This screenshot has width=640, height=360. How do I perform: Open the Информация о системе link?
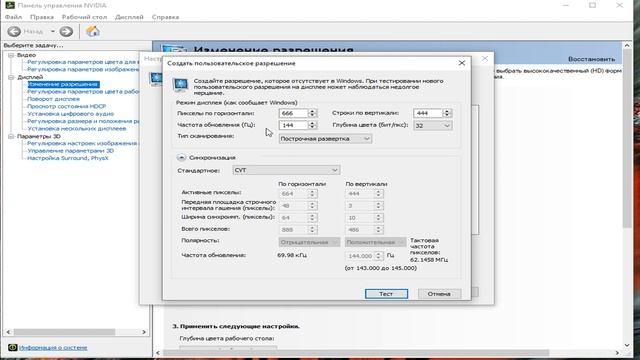53,348
